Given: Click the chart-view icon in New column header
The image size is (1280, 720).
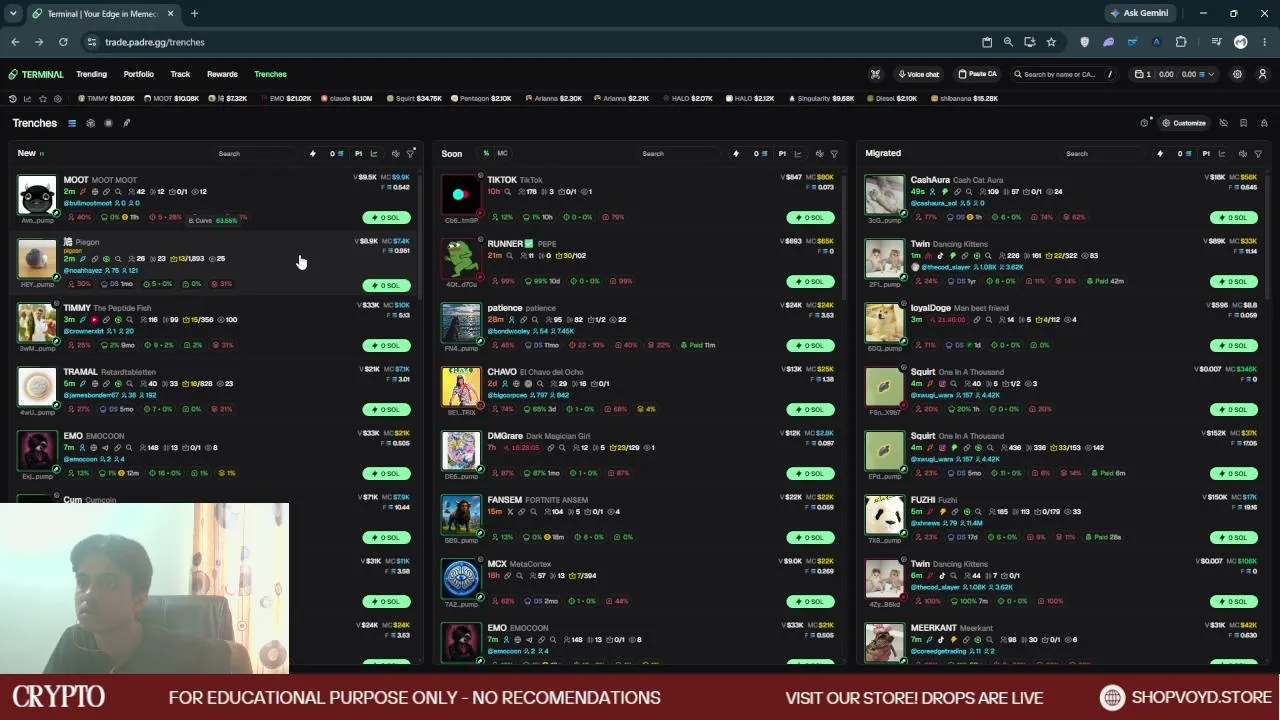Looking at the screenshot, I should (x=374, y=154).
